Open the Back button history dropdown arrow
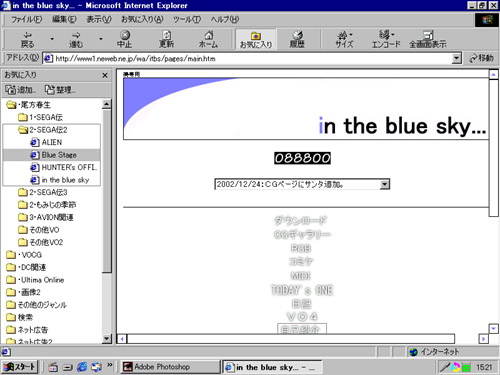This screenshot has height=375, width=500. pos(52,39)
